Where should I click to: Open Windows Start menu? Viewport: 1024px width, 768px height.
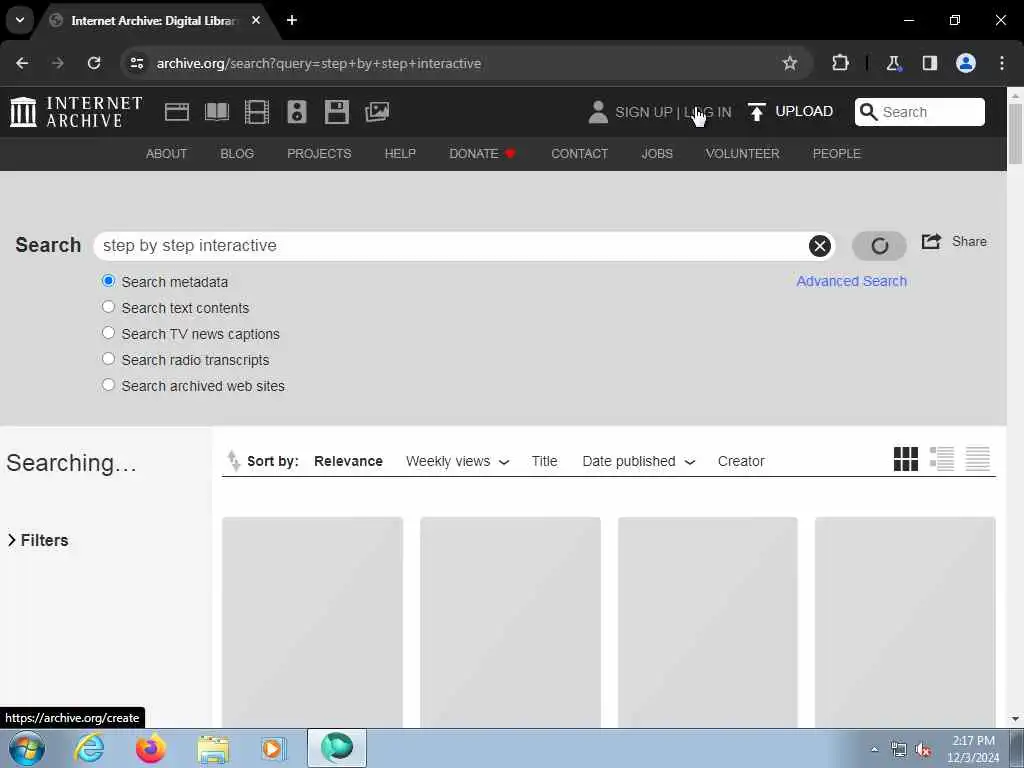(27, 748)
